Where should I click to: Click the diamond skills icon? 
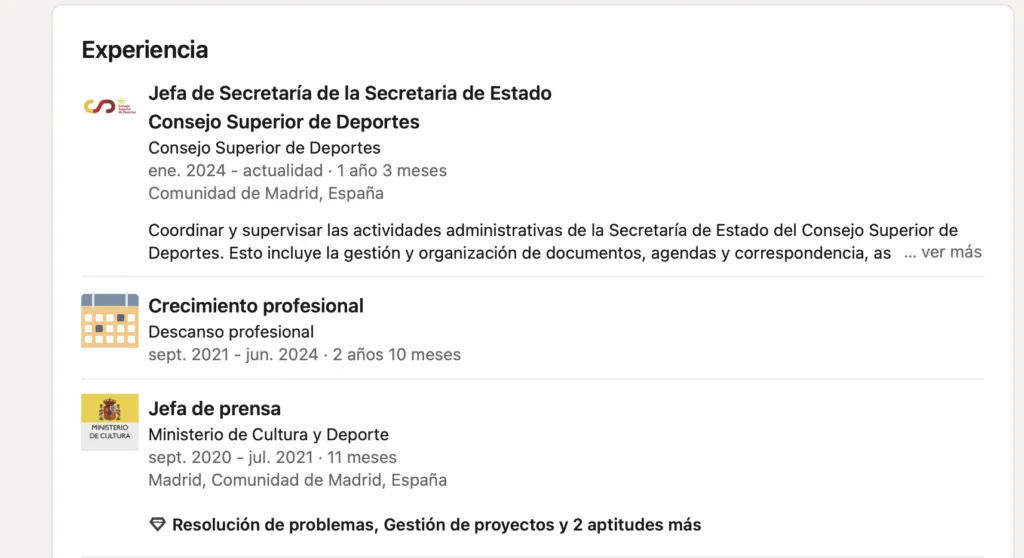pos(157,525)
